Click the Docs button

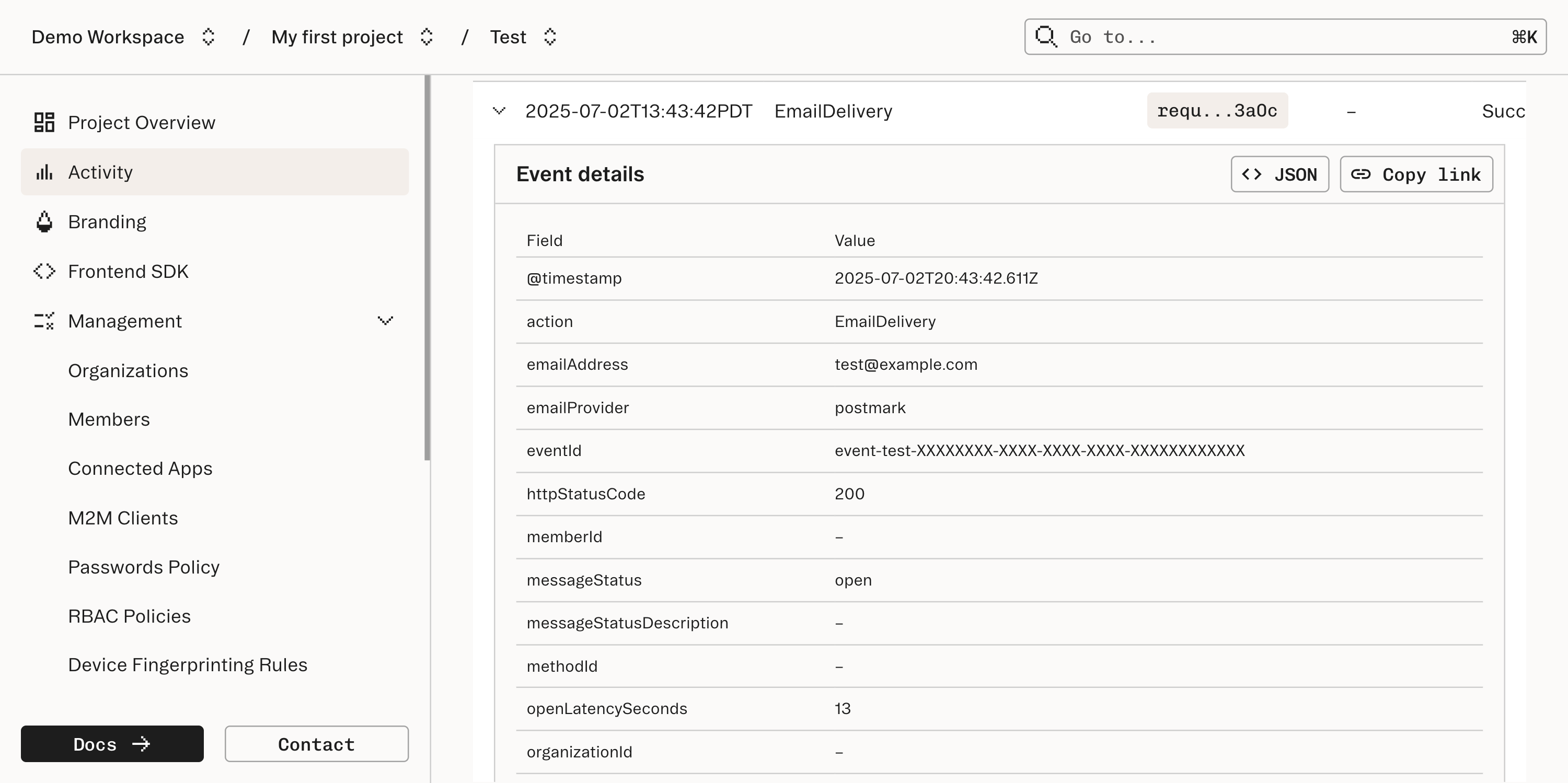(112, 743)
